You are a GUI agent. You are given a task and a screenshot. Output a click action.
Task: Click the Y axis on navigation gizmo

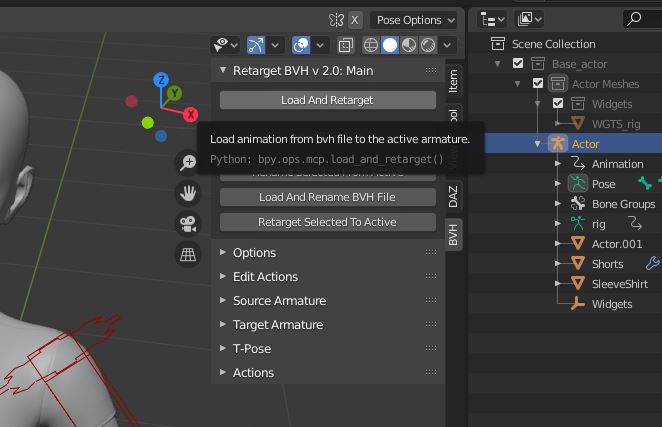point(174,93)
